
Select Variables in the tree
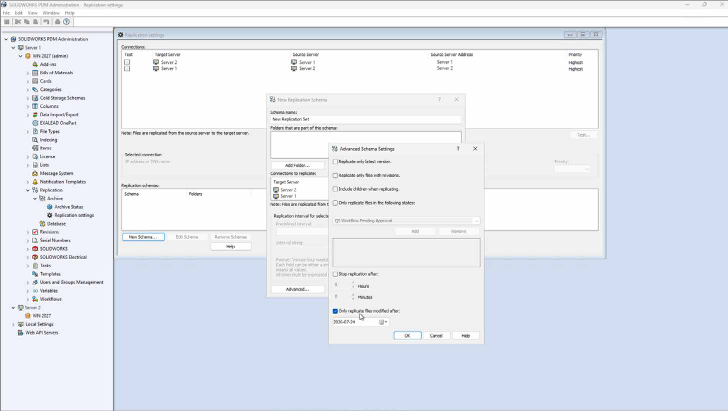(49, 291)
